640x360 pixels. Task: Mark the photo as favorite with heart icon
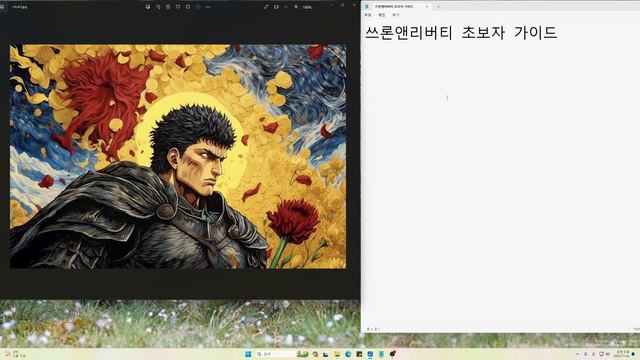coord(178,7)
